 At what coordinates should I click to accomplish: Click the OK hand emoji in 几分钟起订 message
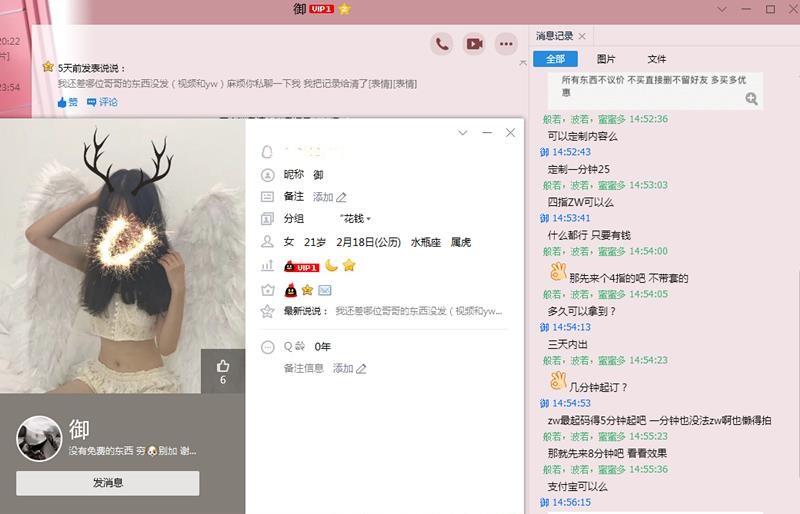coord(558,381)
